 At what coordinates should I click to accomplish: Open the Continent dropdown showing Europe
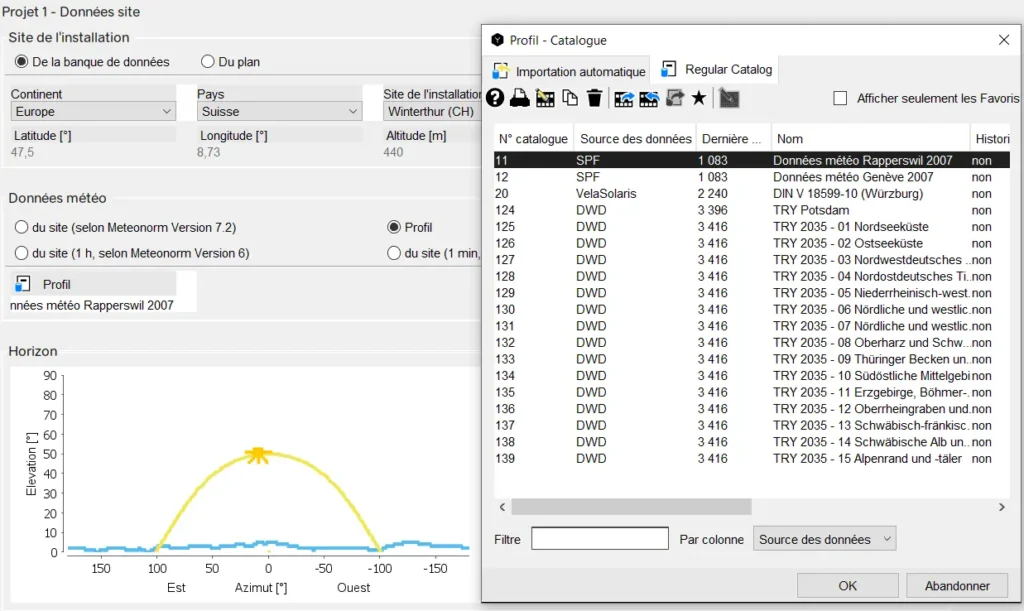[x=93, y=112]
